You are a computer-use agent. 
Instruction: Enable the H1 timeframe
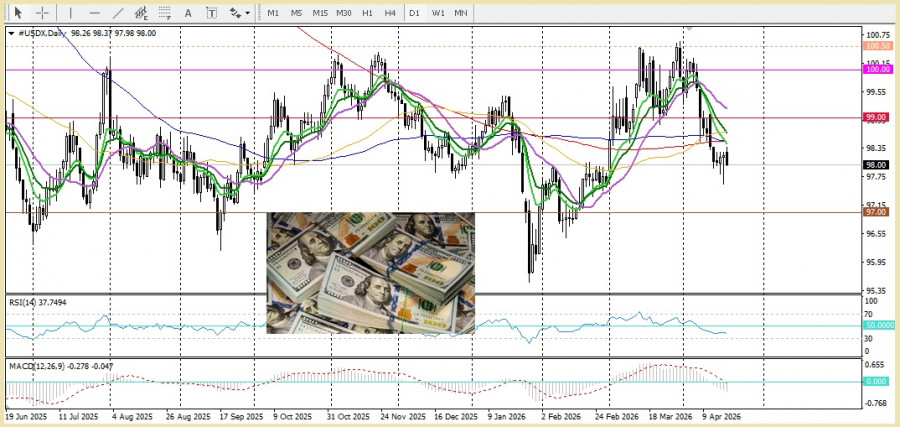point(367,13)
